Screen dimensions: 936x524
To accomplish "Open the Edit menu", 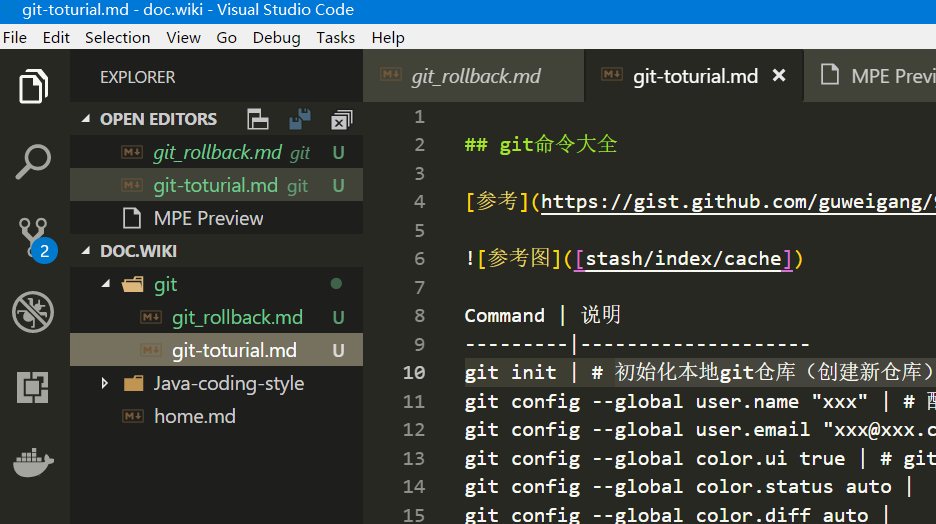I will [56, 38].
